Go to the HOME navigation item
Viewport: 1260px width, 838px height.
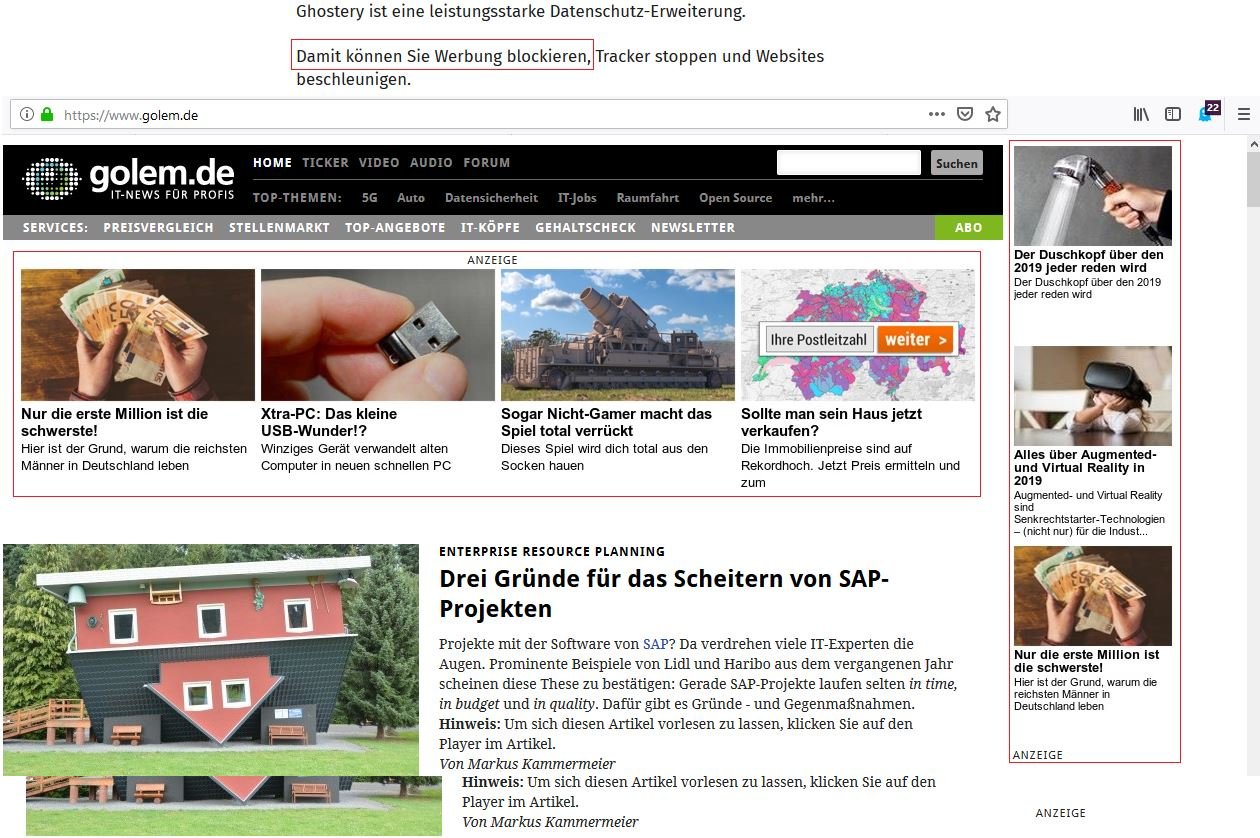click(272, 162)
